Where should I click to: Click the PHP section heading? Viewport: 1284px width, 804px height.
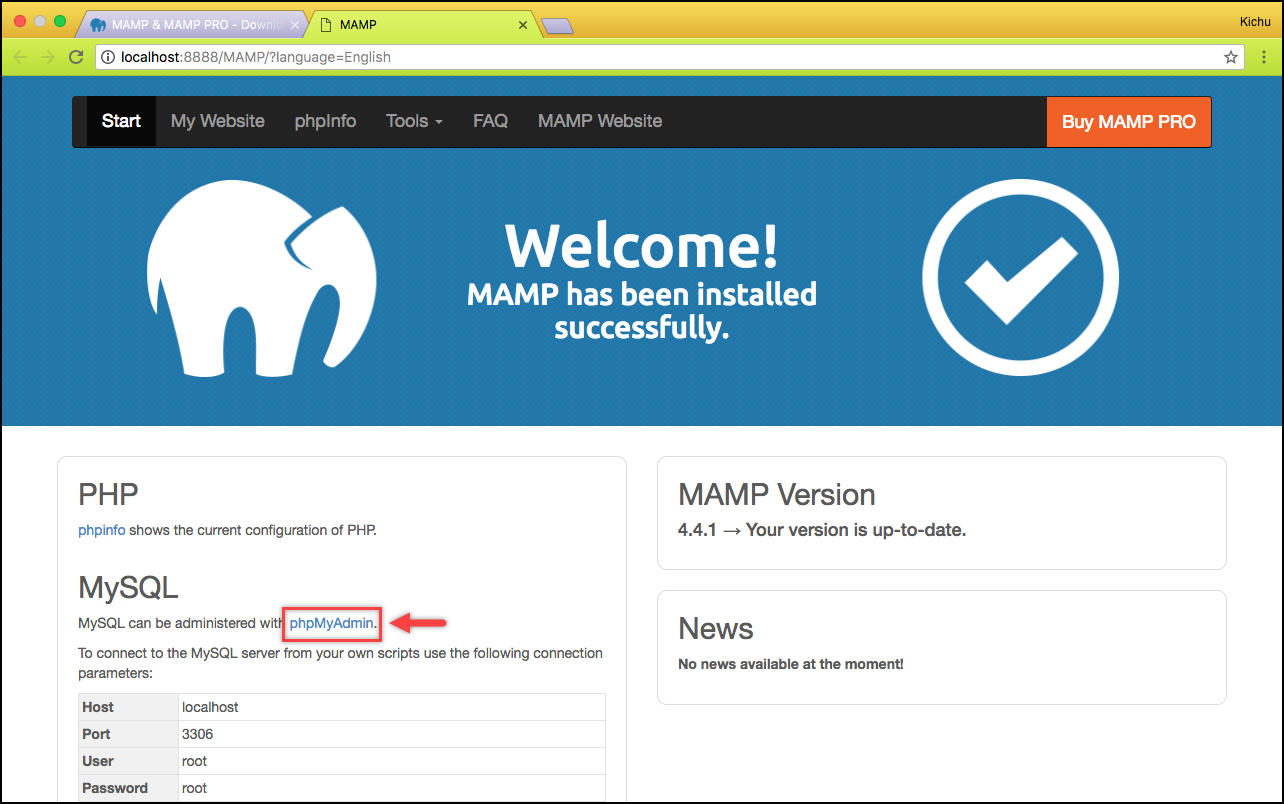tap(108, 494)
